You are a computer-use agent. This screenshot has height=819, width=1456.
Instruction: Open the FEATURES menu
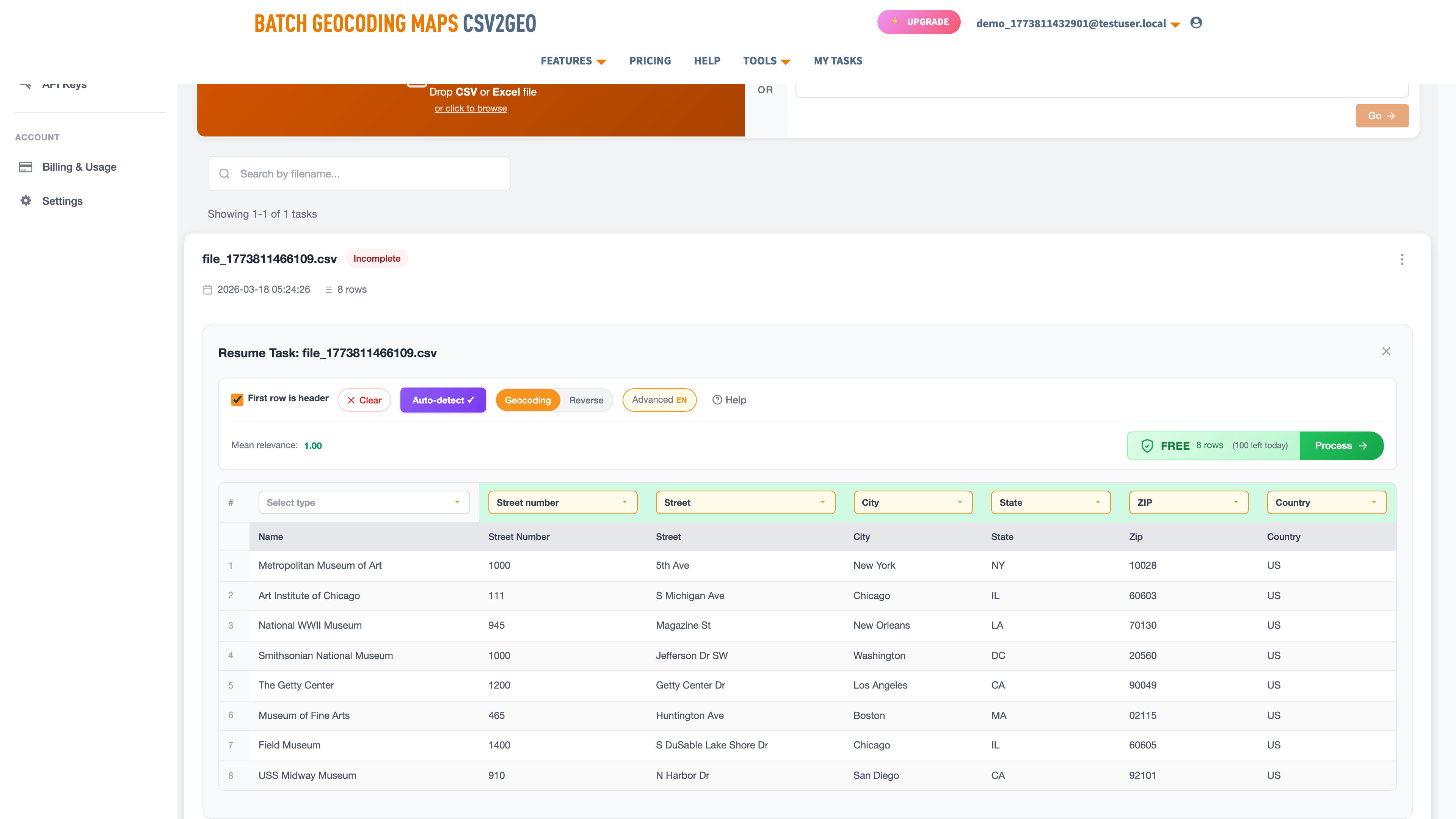click(573, 61)
